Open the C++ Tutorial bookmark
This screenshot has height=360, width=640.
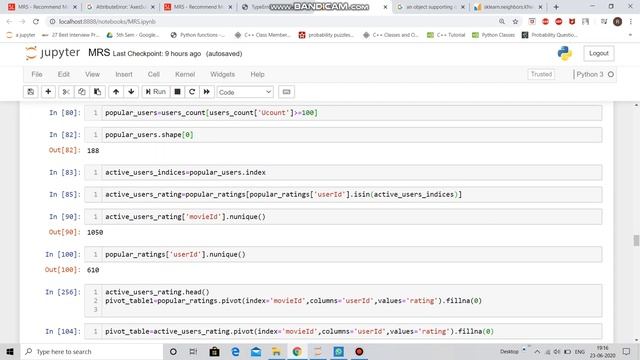tap(446, 35)
